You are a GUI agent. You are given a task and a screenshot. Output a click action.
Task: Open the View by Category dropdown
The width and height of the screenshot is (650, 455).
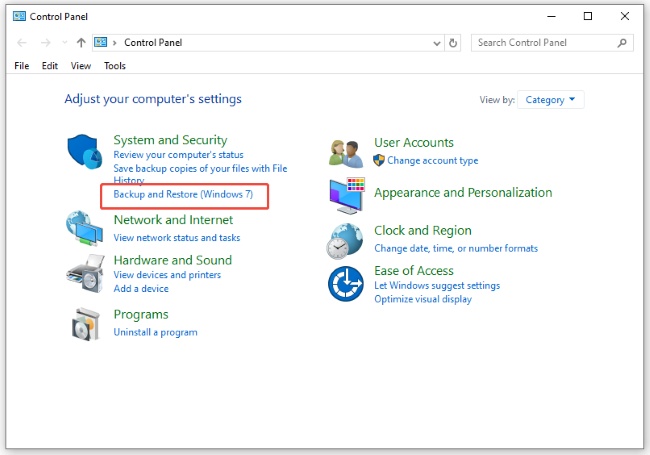click(551, 100)
